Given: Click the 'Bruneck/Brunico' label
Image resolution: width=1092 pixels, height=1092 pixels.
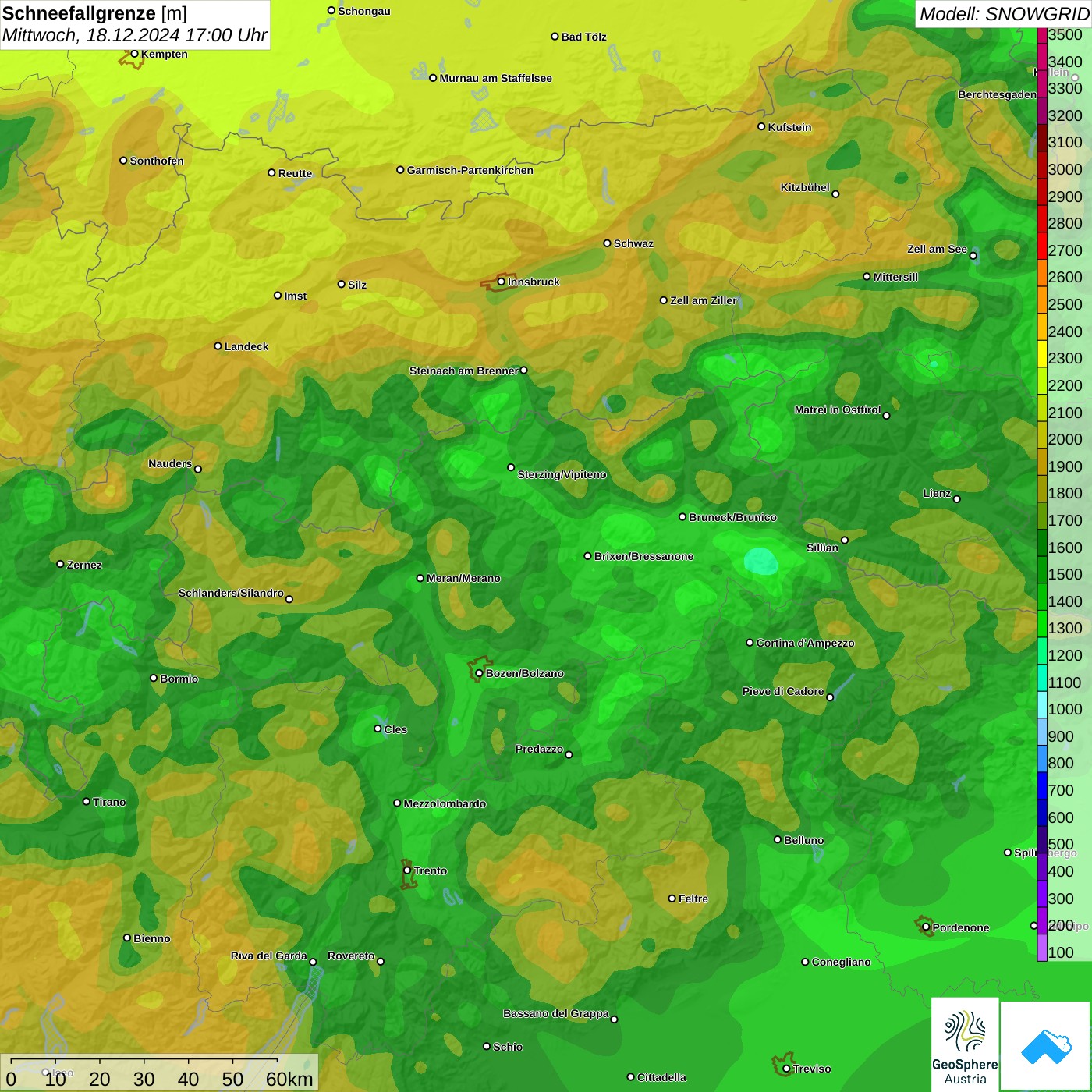Looking at the screenshot, I should [x=732, y=517].
